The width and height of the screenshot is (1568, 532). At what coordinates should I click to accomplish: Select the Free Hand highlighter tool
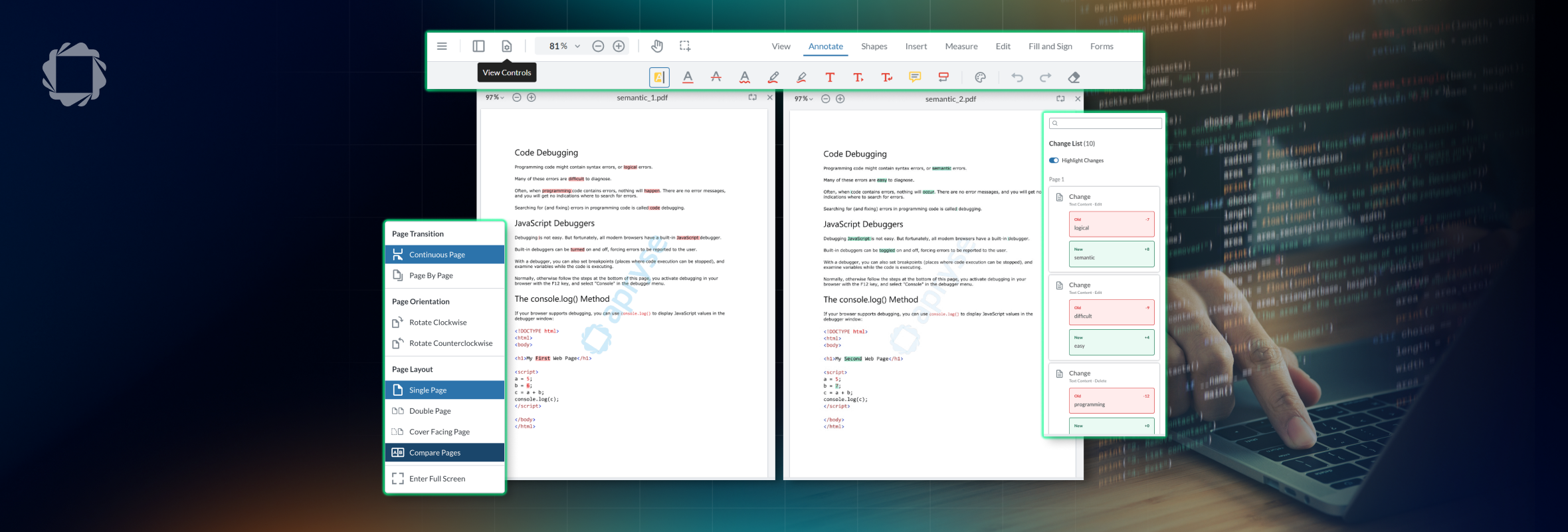tap(802, 77)
